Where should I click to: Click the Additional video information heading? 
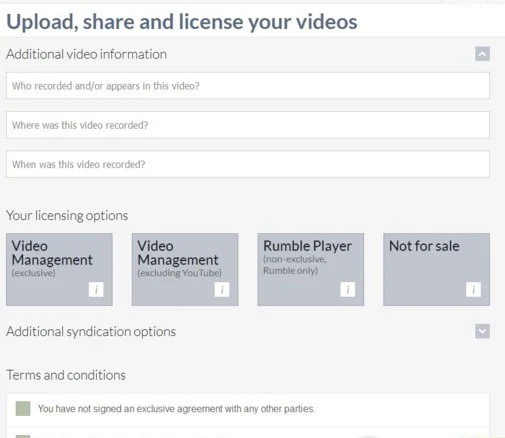[87, 54]
